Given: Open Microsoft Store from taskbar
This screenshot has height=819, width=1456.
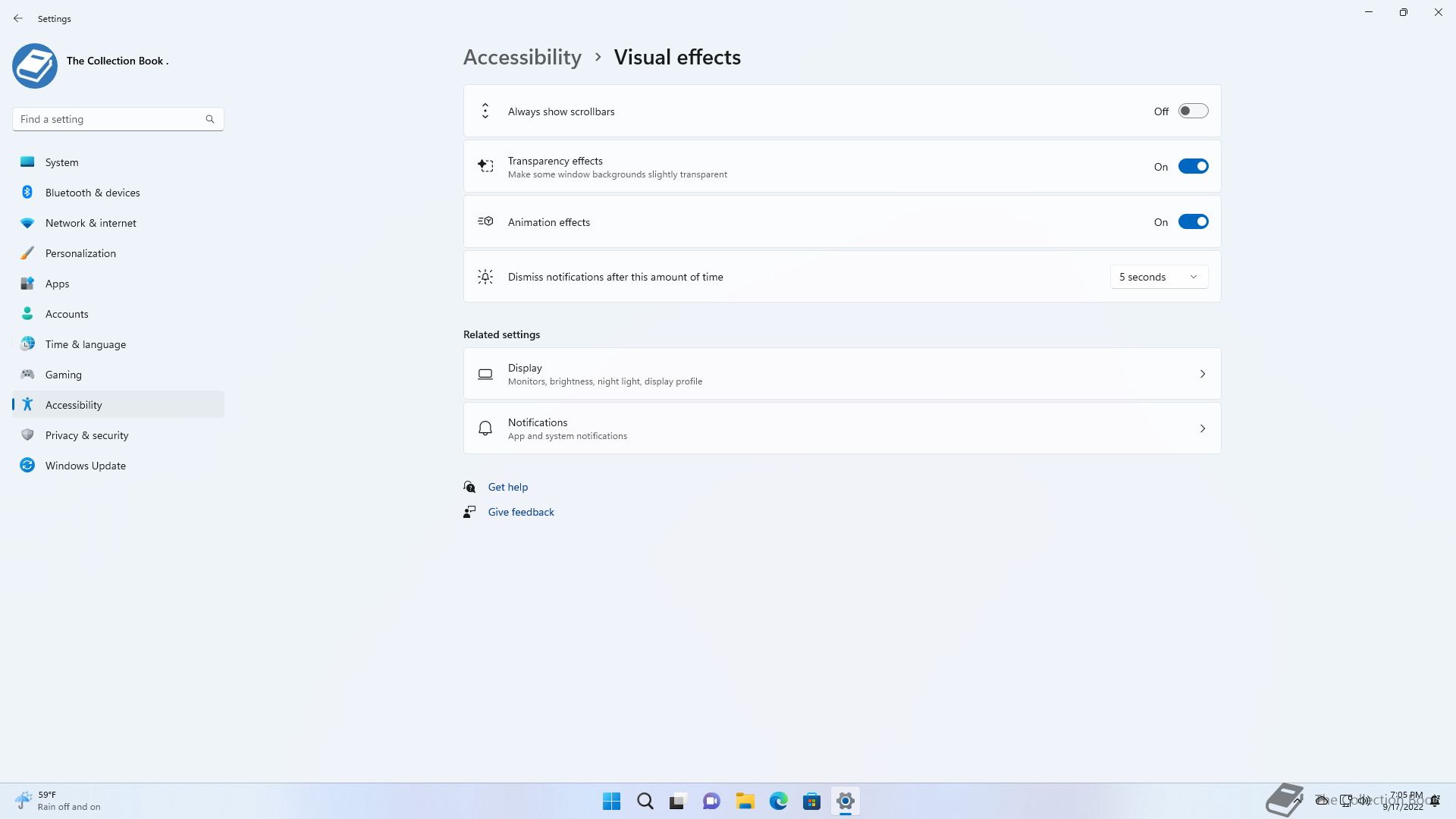Looking at the screenshot, I should point(811,801).
